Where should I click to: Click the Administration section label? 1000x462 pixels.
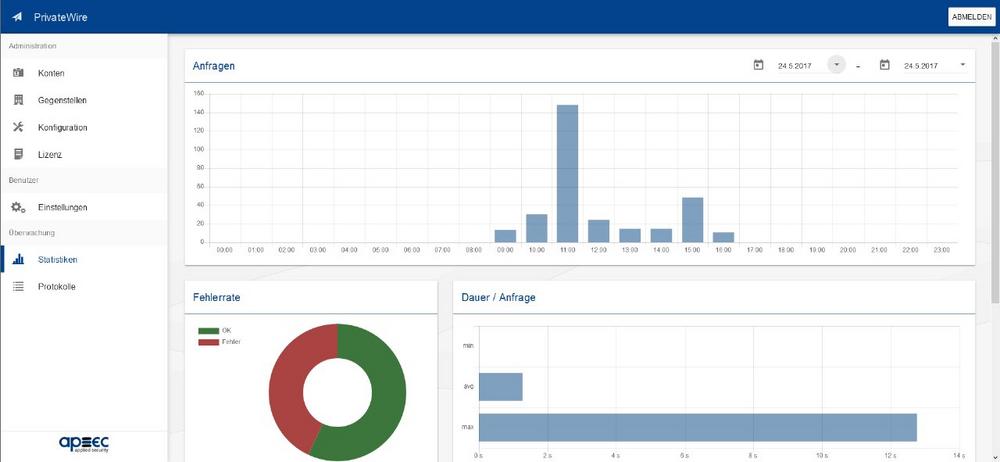tap(33, 46)
